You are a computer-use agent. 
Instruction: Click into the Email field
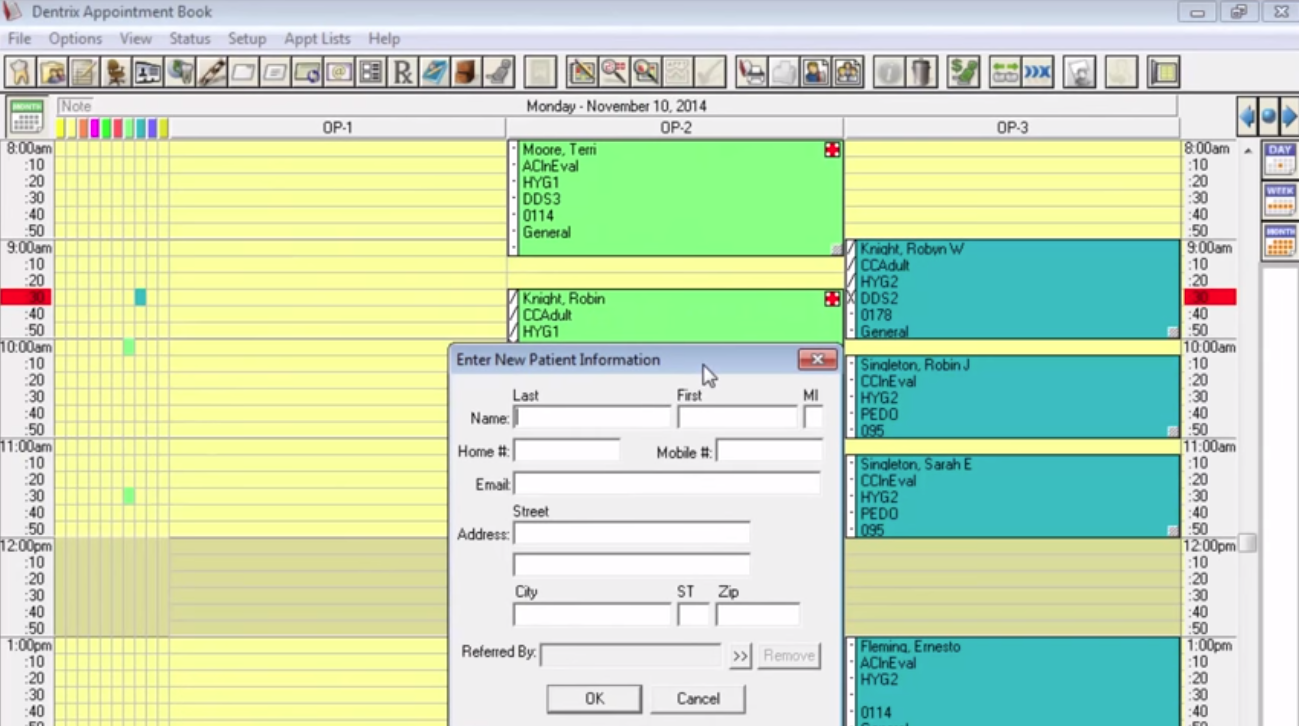click(667, 484)
